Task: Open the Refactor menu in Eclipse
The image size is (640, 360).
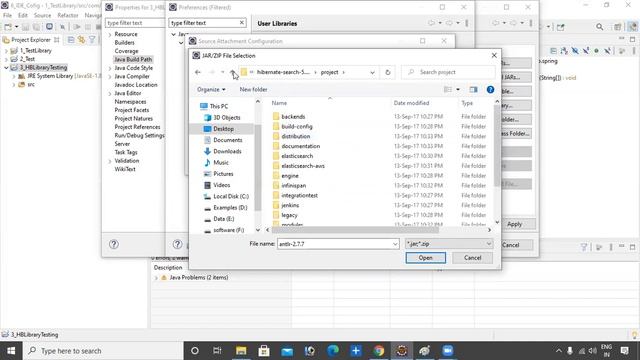Action: tap(68, 16)
